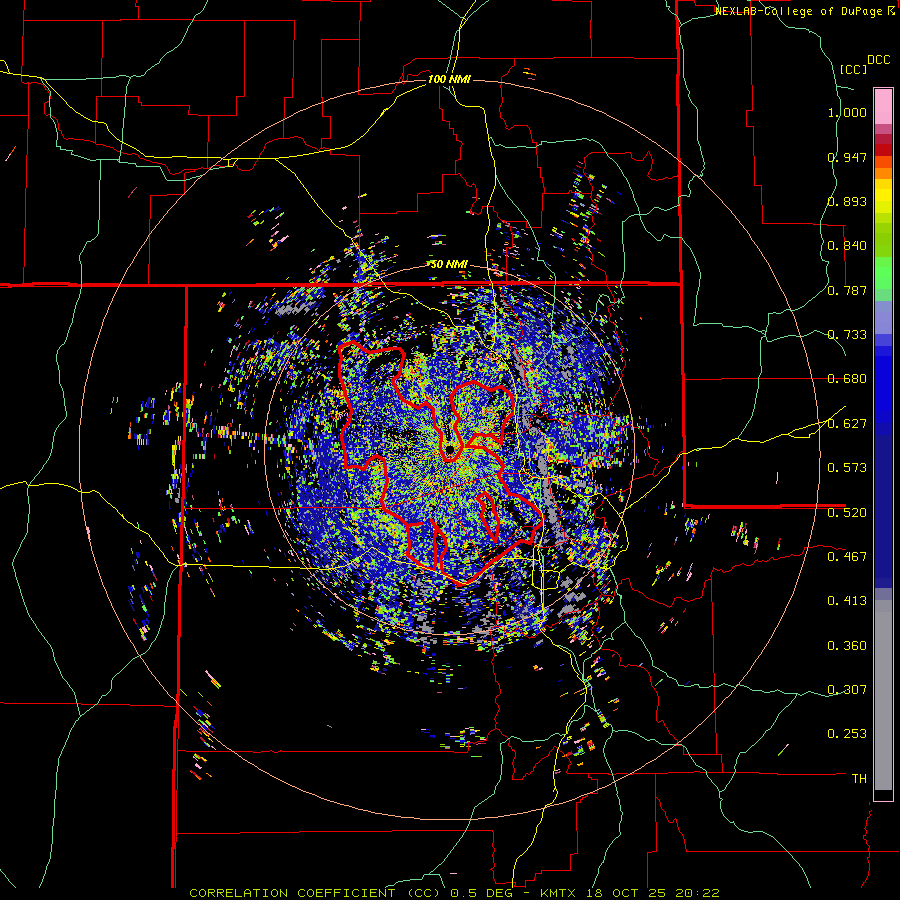The width and height of the screenshot is (900, 900).
Task: Click the 0.360 scale value
Action: (847, 646)
